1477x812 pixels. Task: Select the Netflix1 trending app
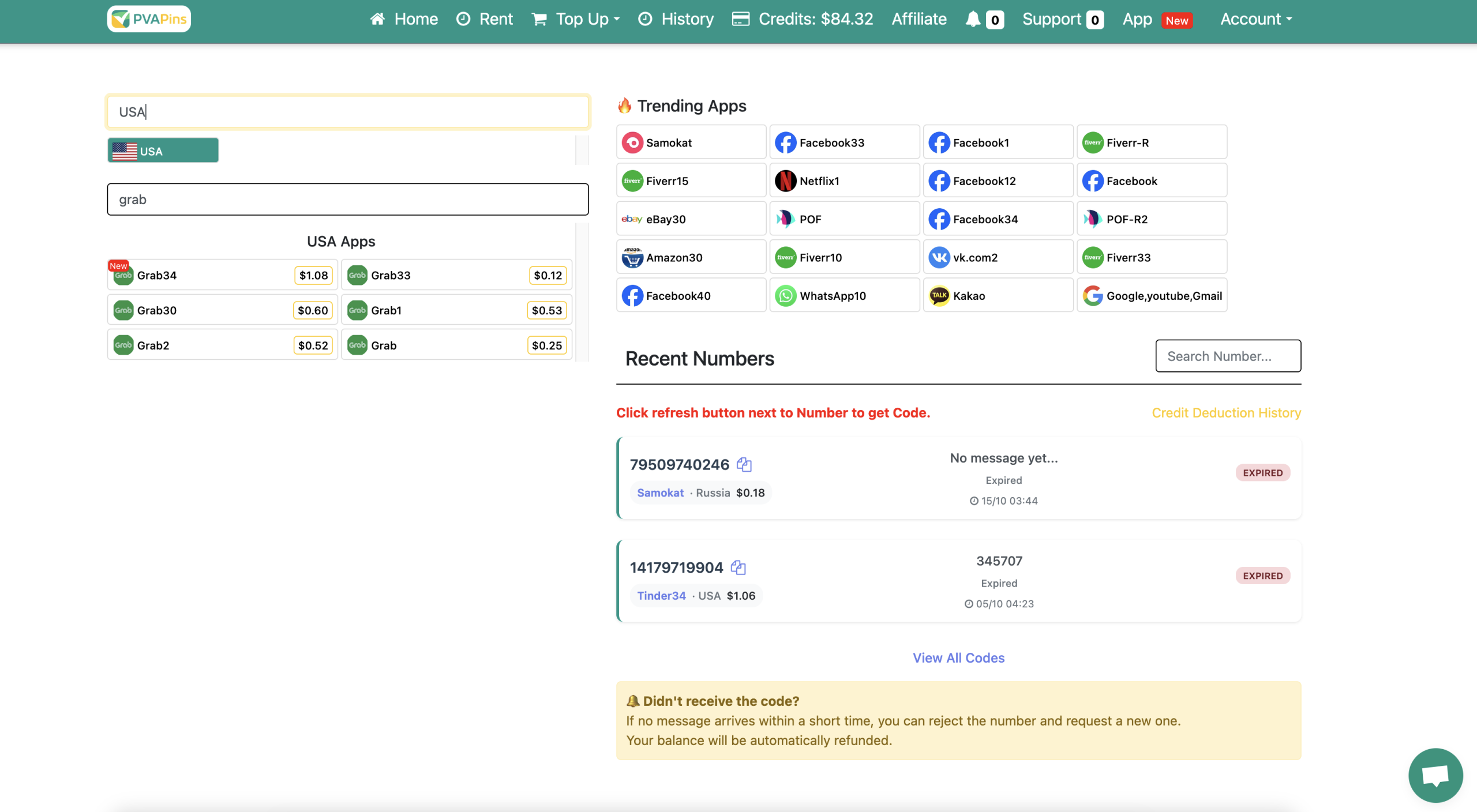point(844,181)
